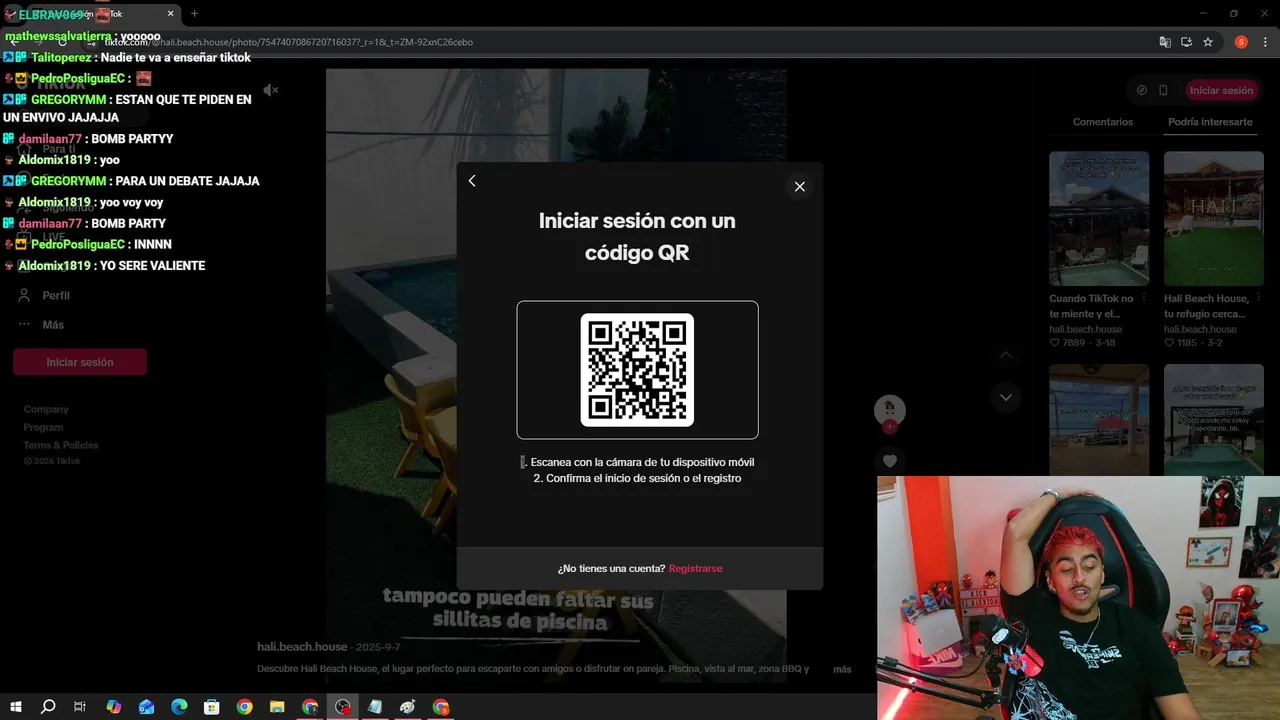The image size is (1280, 720).
Task: Click the Google Translate icon in address bar
Action: pos(1165,42)
